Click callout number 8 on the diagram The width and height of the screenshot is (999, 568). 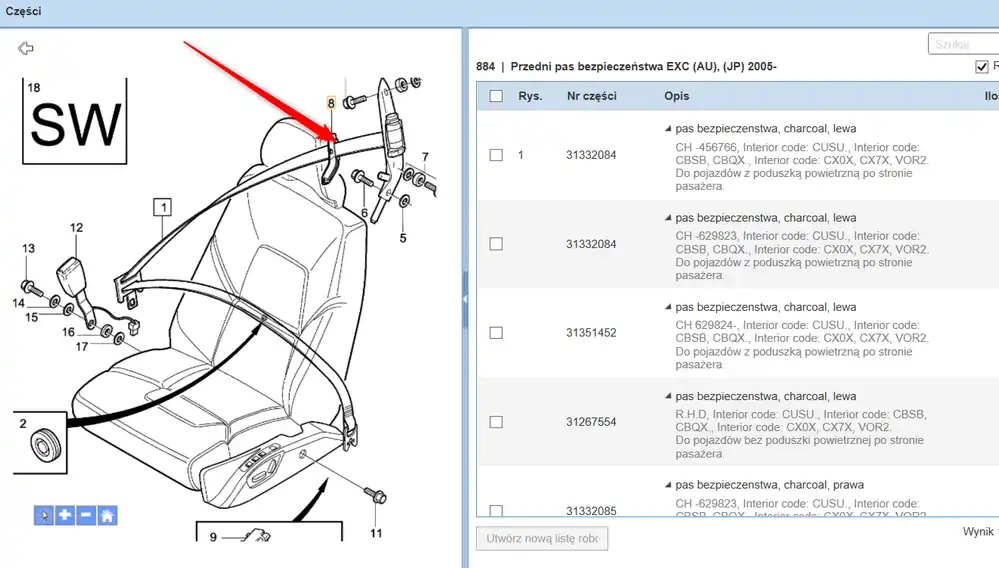coord(331,103)
